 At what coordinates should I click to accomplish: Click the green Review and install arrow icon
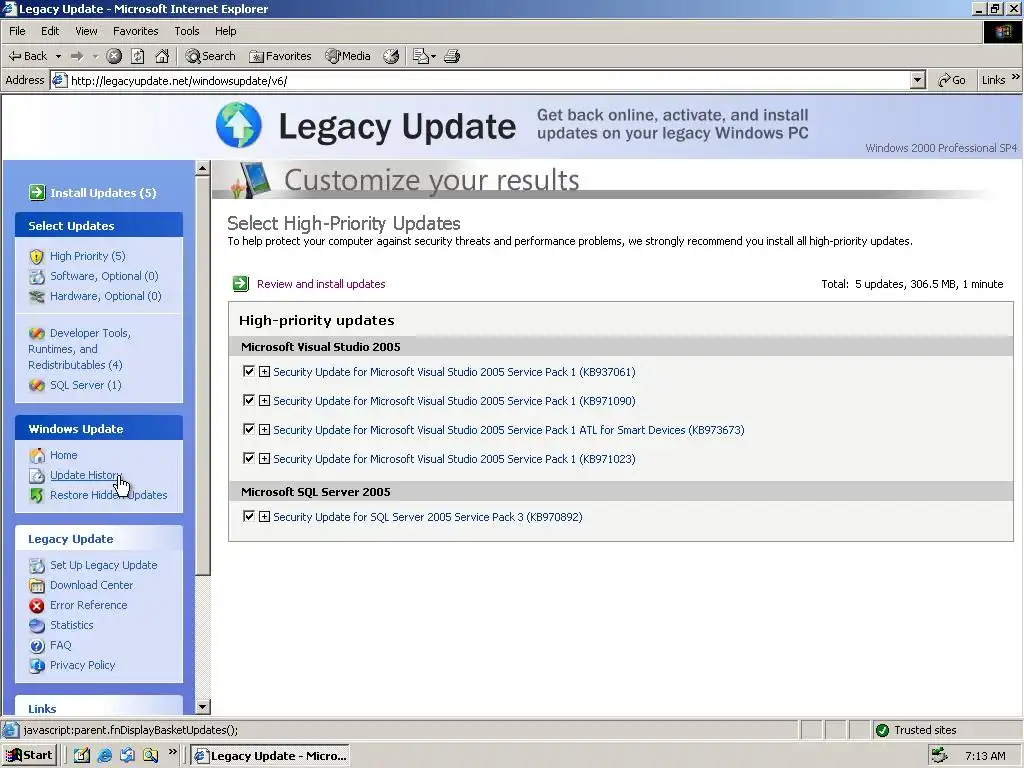(241, 283)
